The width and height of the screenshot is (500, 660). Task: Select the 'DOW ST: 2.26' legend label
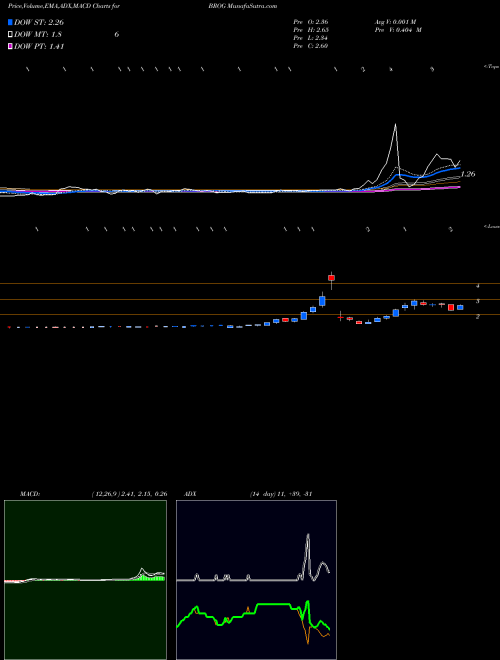click(x=39, y=22)
